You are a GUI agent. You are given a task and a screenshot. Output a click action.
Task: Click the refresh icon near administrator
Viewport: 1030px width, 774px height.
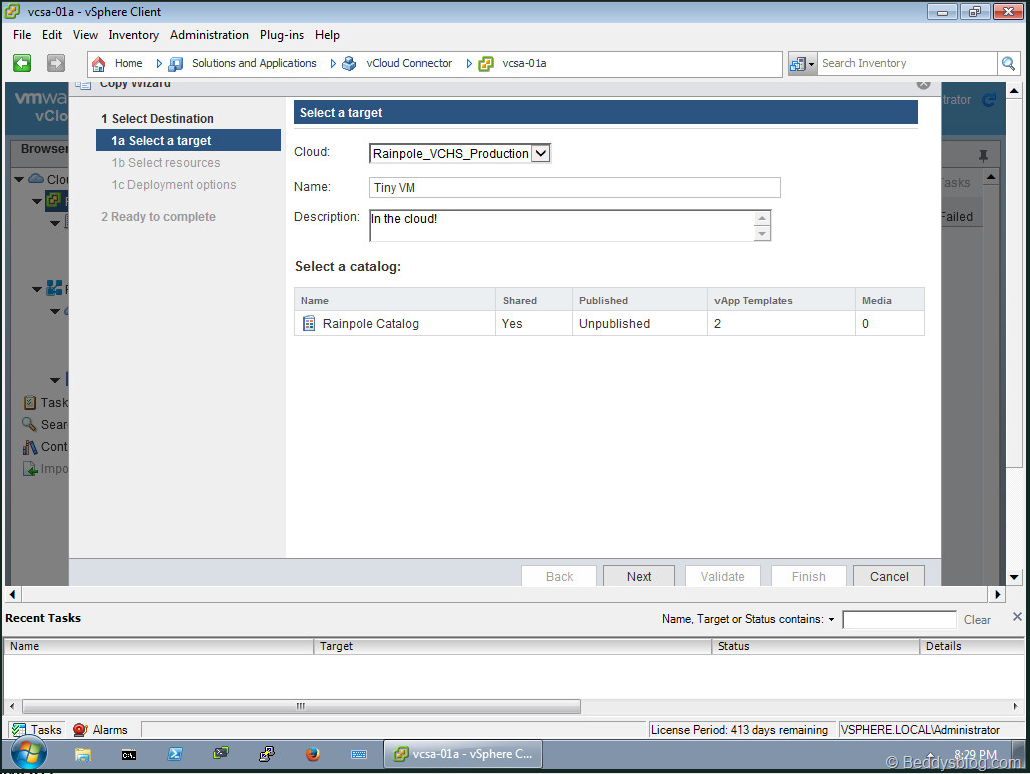click(x=989, y=100)
